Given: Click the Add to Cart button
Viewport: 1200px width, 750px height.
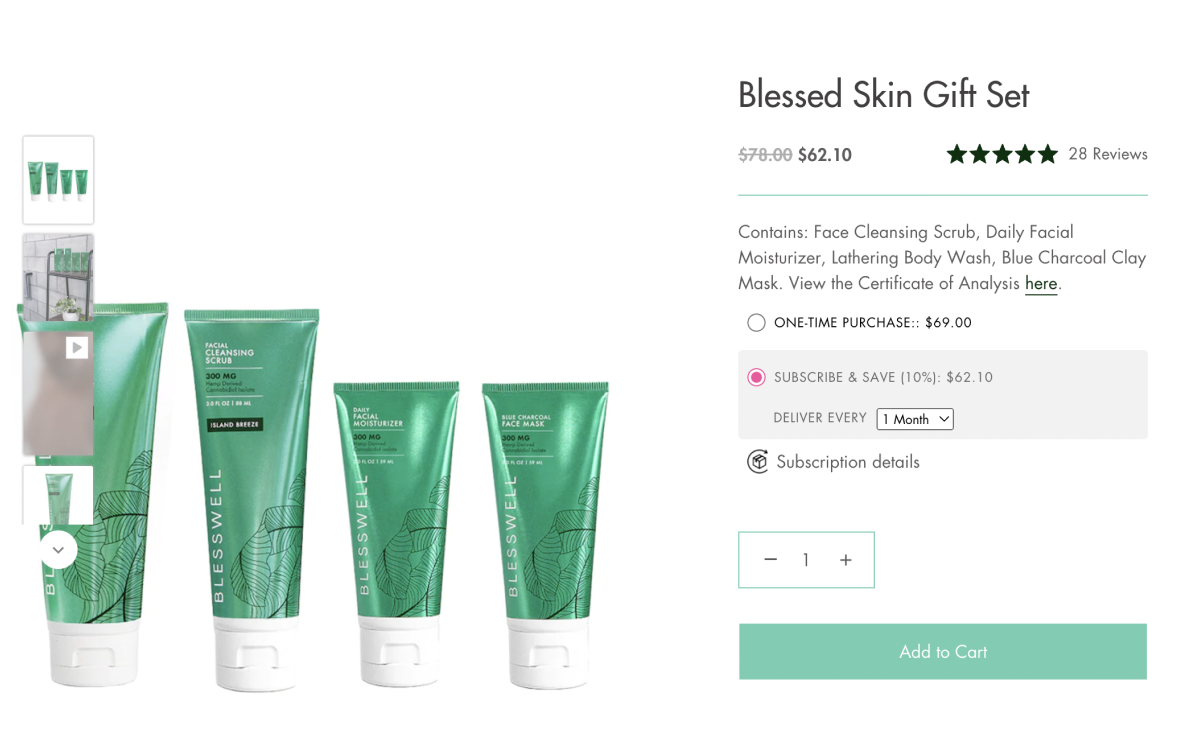Looking at the screenshot, I should coord(943,652).
